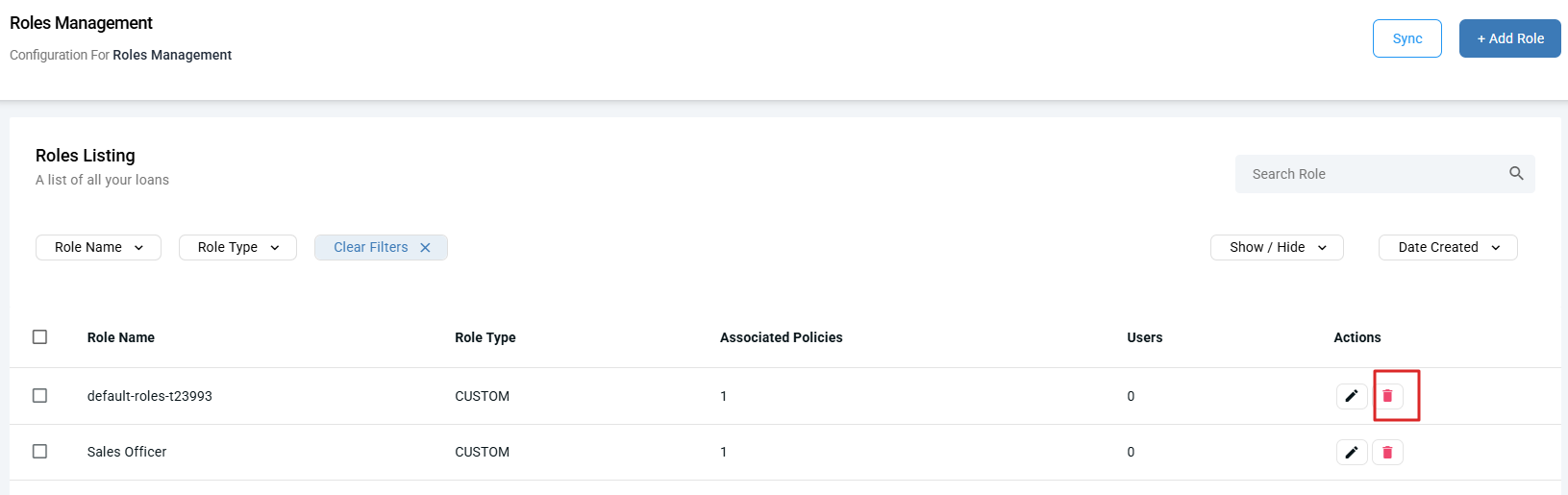Edit the Sales Officer role
This screenshot has height=495, width=1568.
tap(1351, 452)
